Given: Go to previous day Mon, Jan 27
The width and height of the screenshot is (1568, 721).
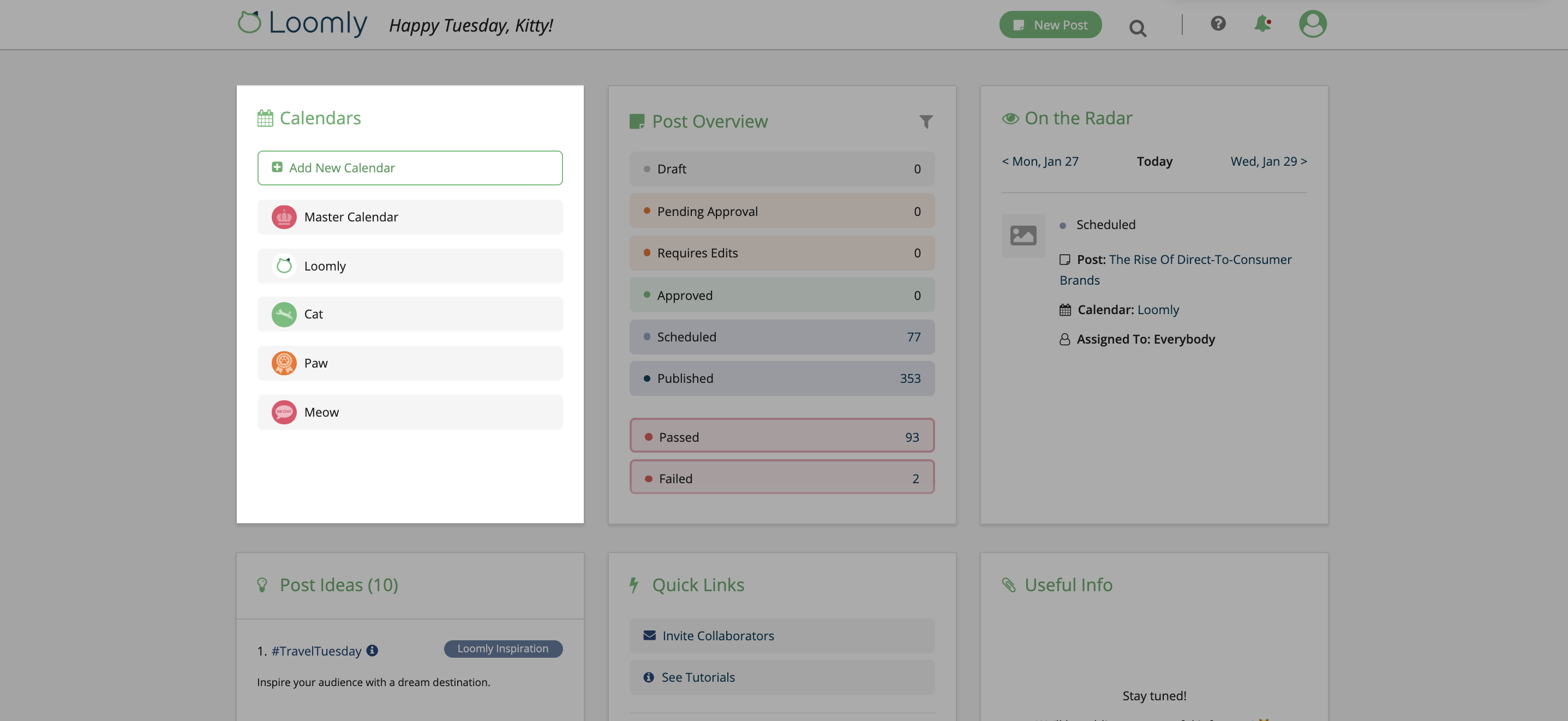Looking at the screenshot, I should (x=1040, y=161).
